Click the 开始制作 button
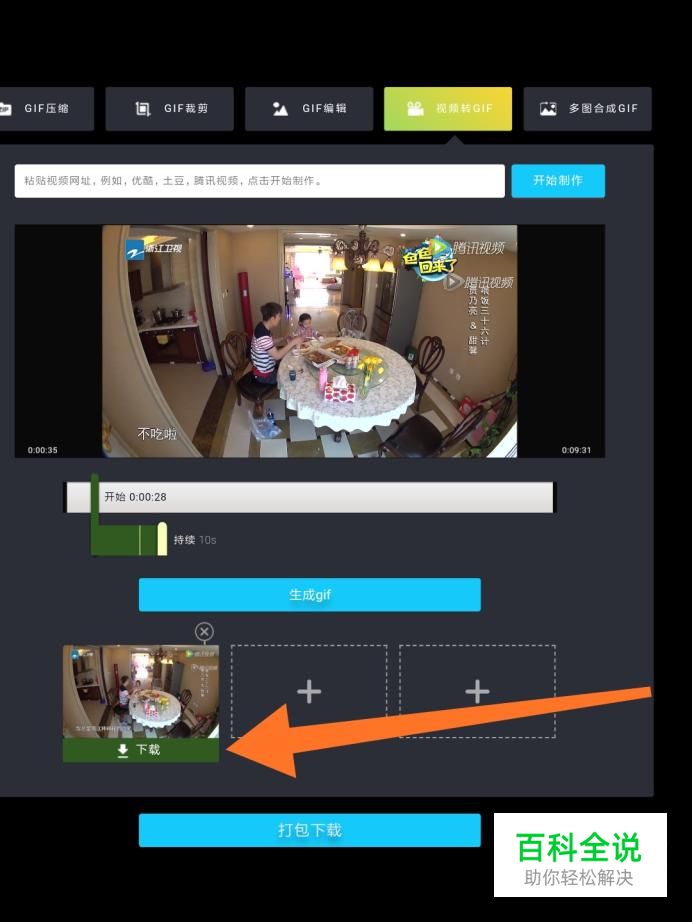Screen dimensions: 692x922 point(558,181)
